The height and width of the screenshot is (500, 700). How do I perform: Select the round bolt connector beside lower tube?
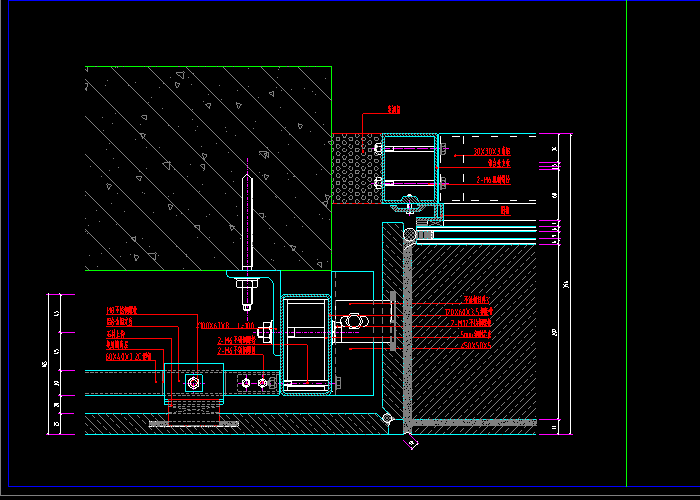(353, 322)
